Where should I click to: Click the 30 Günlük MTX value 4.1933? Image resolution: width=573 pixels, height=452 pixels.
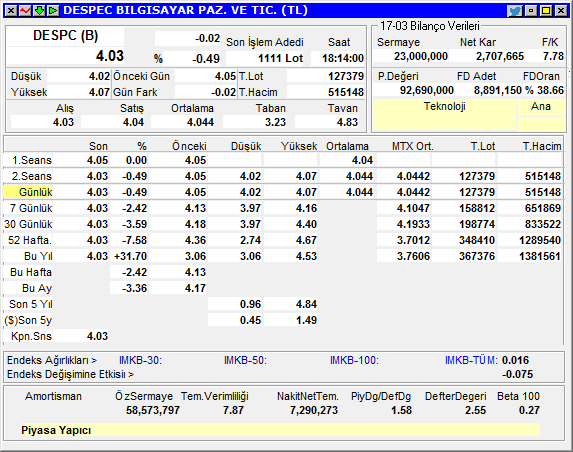[x=413, y=224]
